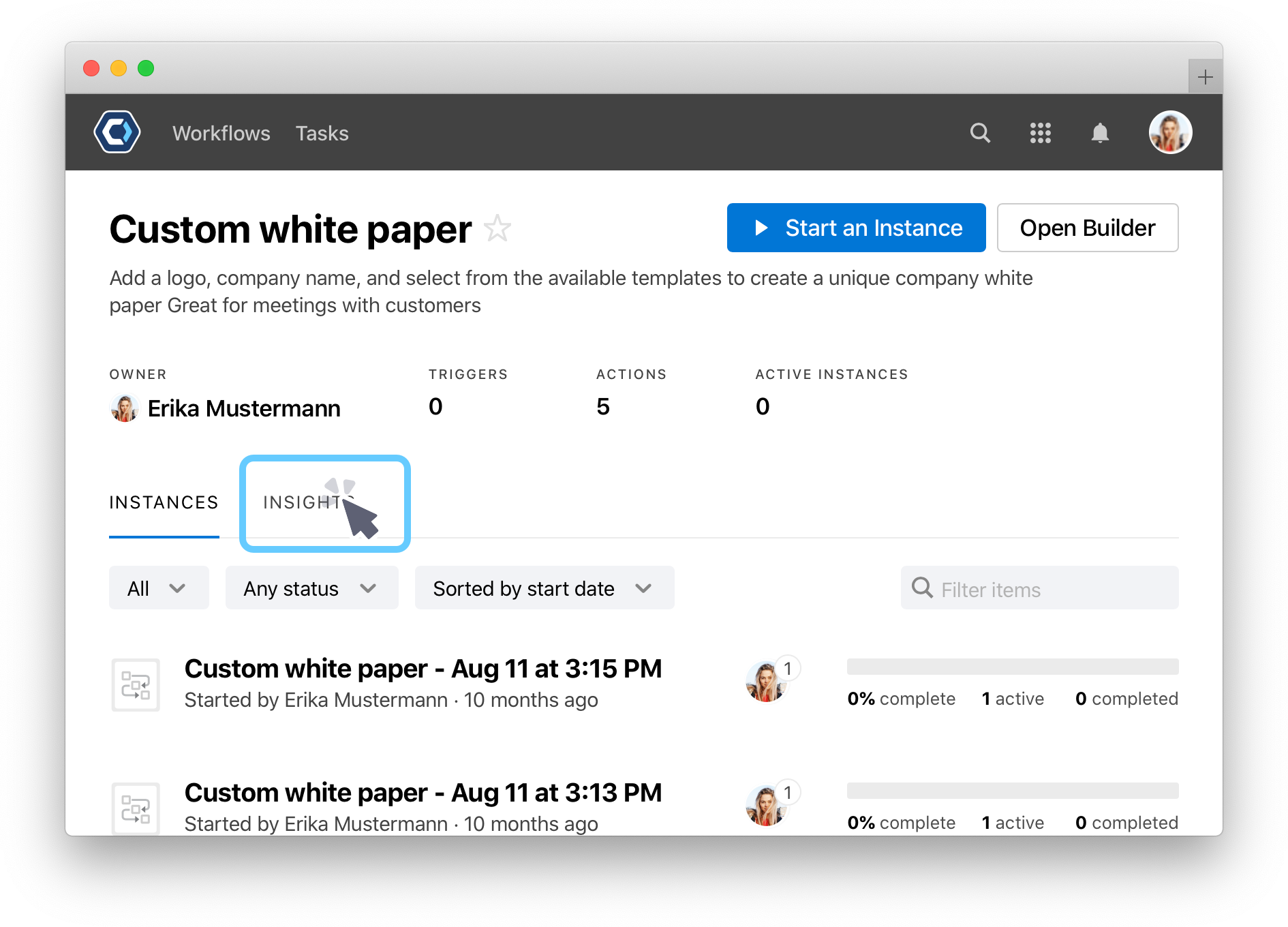
Task: Click the Actions count value 5
Action: tap(603, 406)
